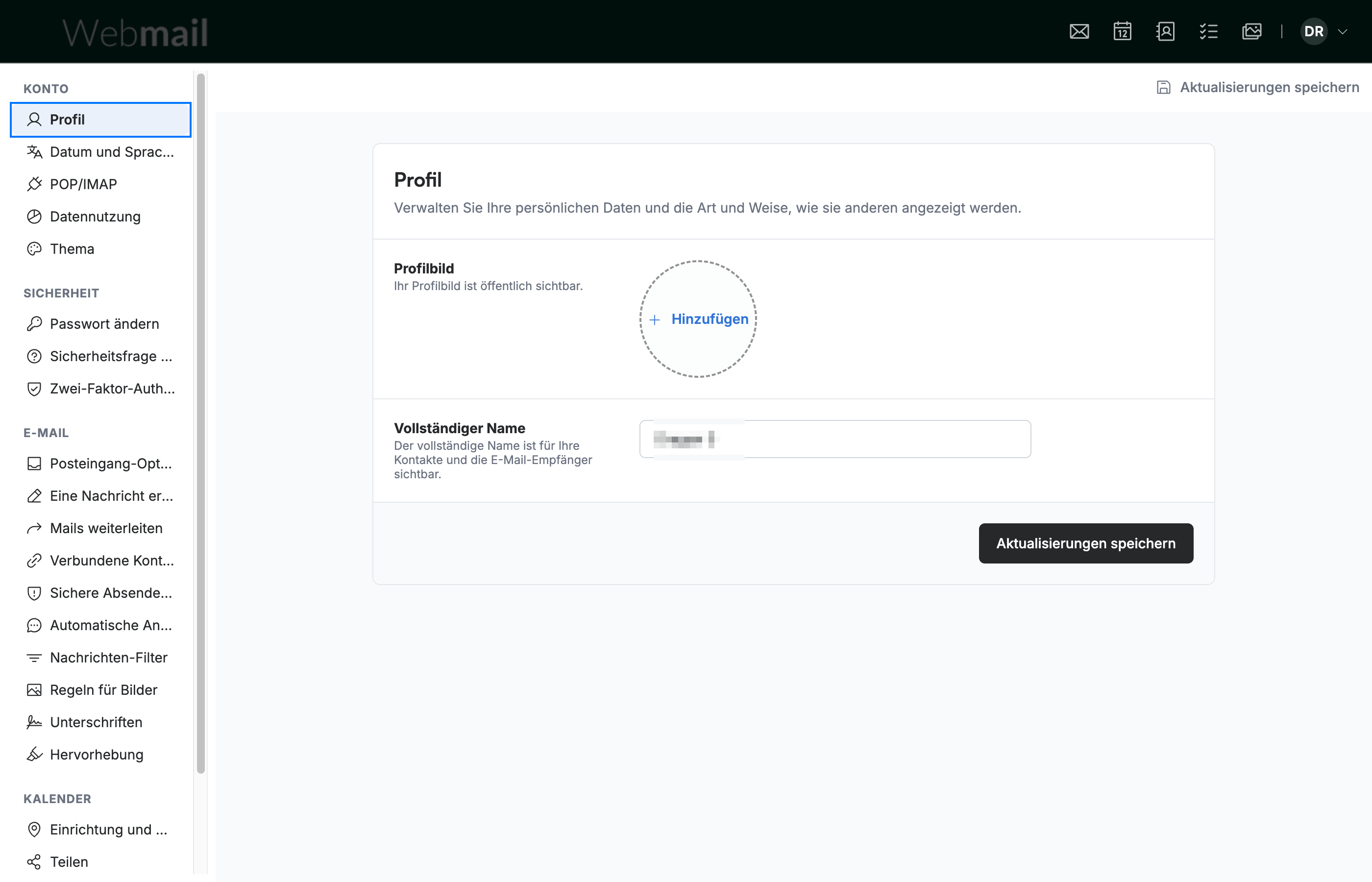Click the dark Aktualisierungen speichern button
Screen dimensions: 1372x882
click(1086, 543)
